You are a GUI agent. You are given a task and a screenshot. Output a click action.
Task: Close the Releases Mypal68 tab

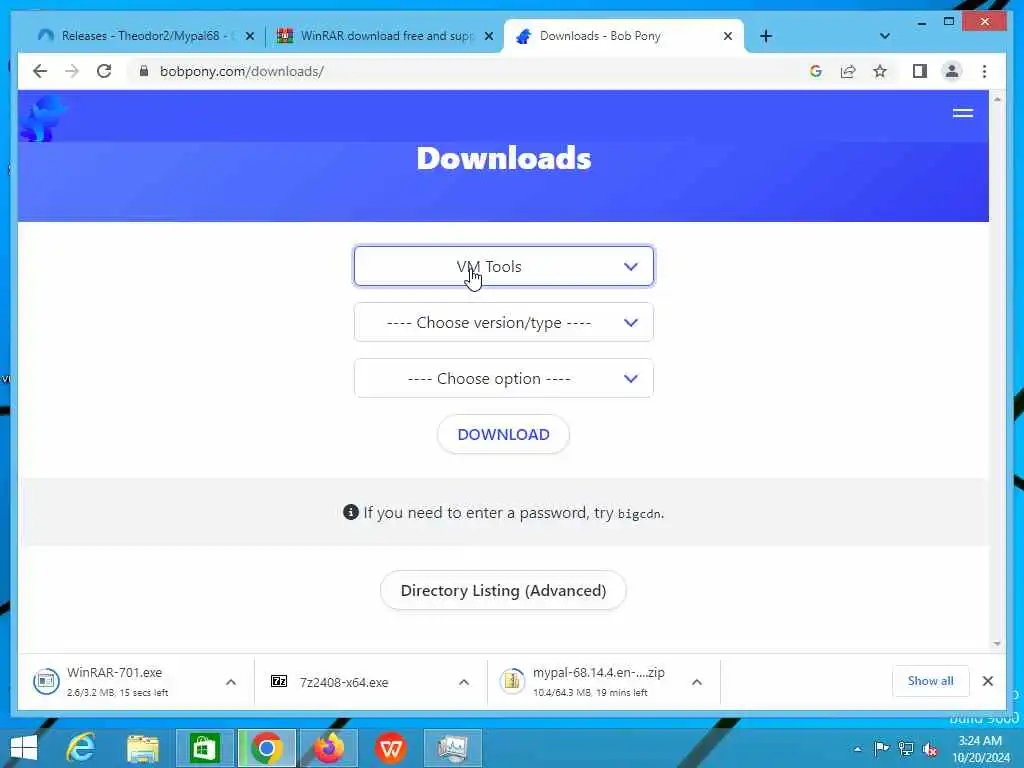pyautogui.click(x=249, y=37)
